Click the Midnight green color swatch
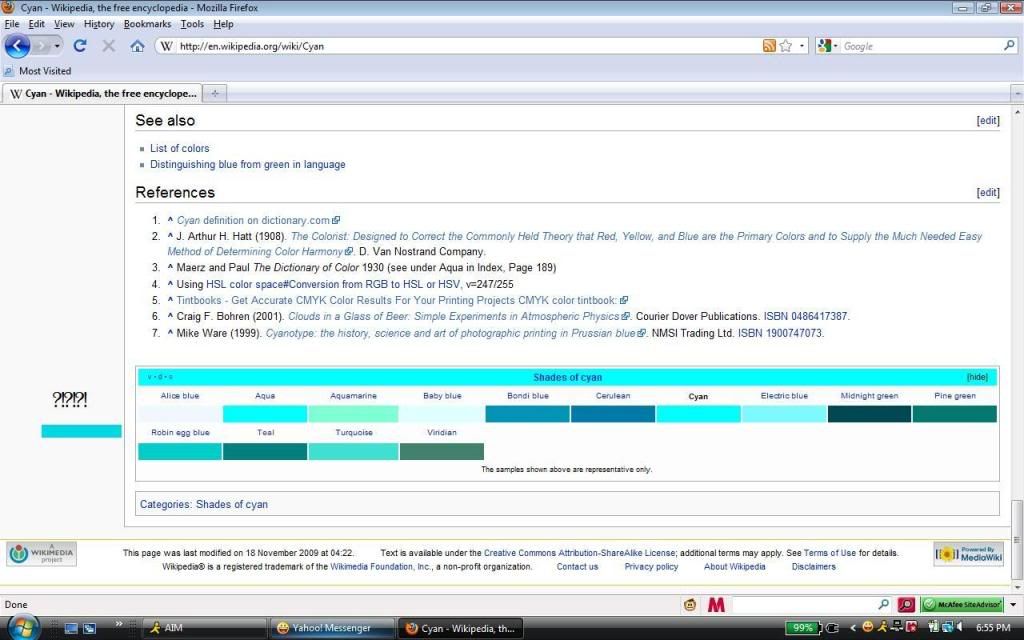The image size is (1024, 640). (x=869, y=414)
